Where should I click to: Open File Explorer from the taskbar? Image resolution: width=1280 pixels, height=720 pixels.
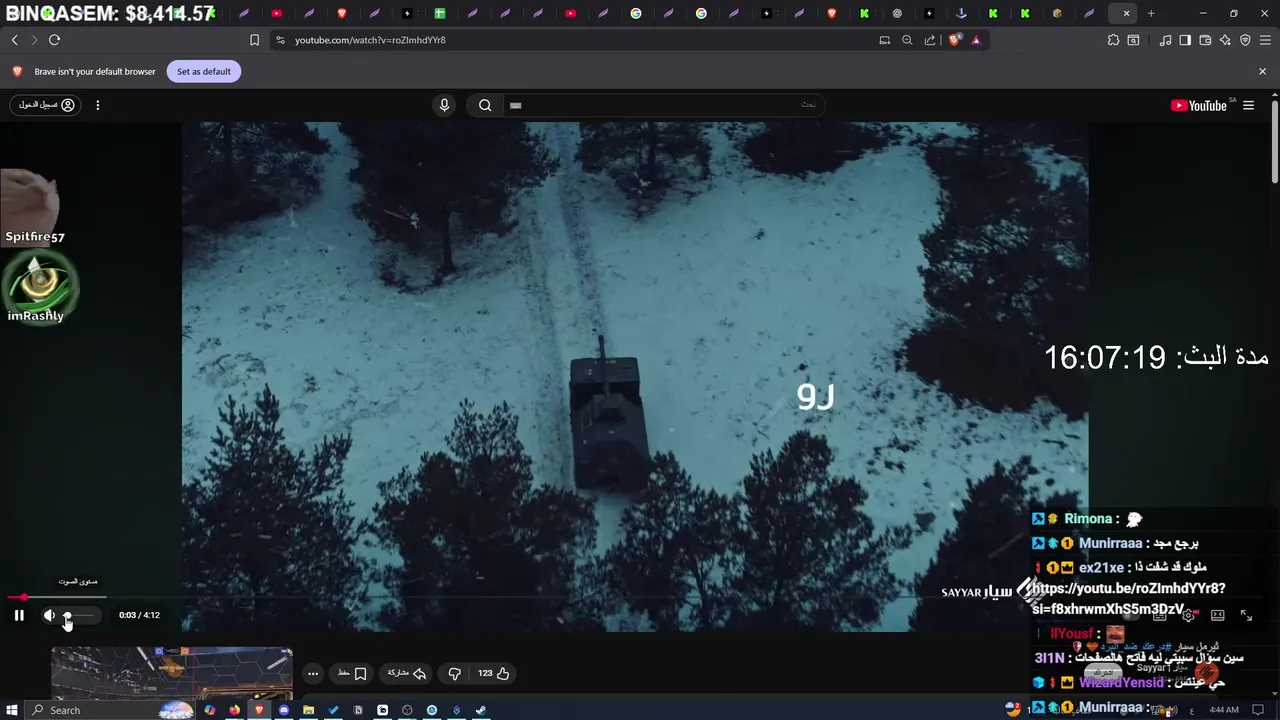[x=309, y=710]
